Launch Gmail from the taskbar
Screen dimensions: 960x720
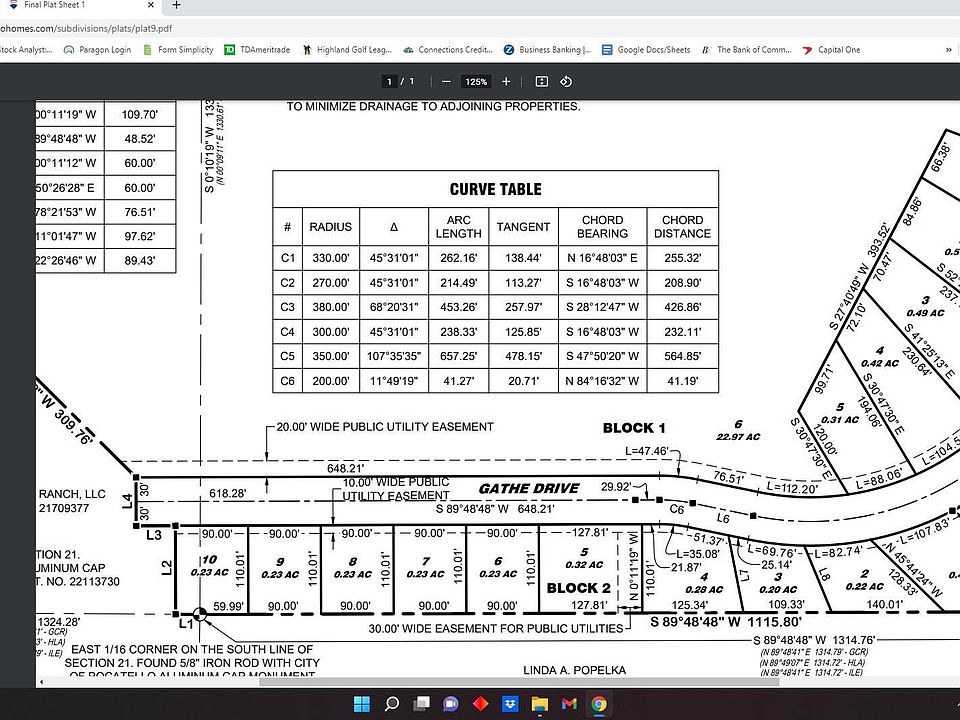tap(569, 703)
